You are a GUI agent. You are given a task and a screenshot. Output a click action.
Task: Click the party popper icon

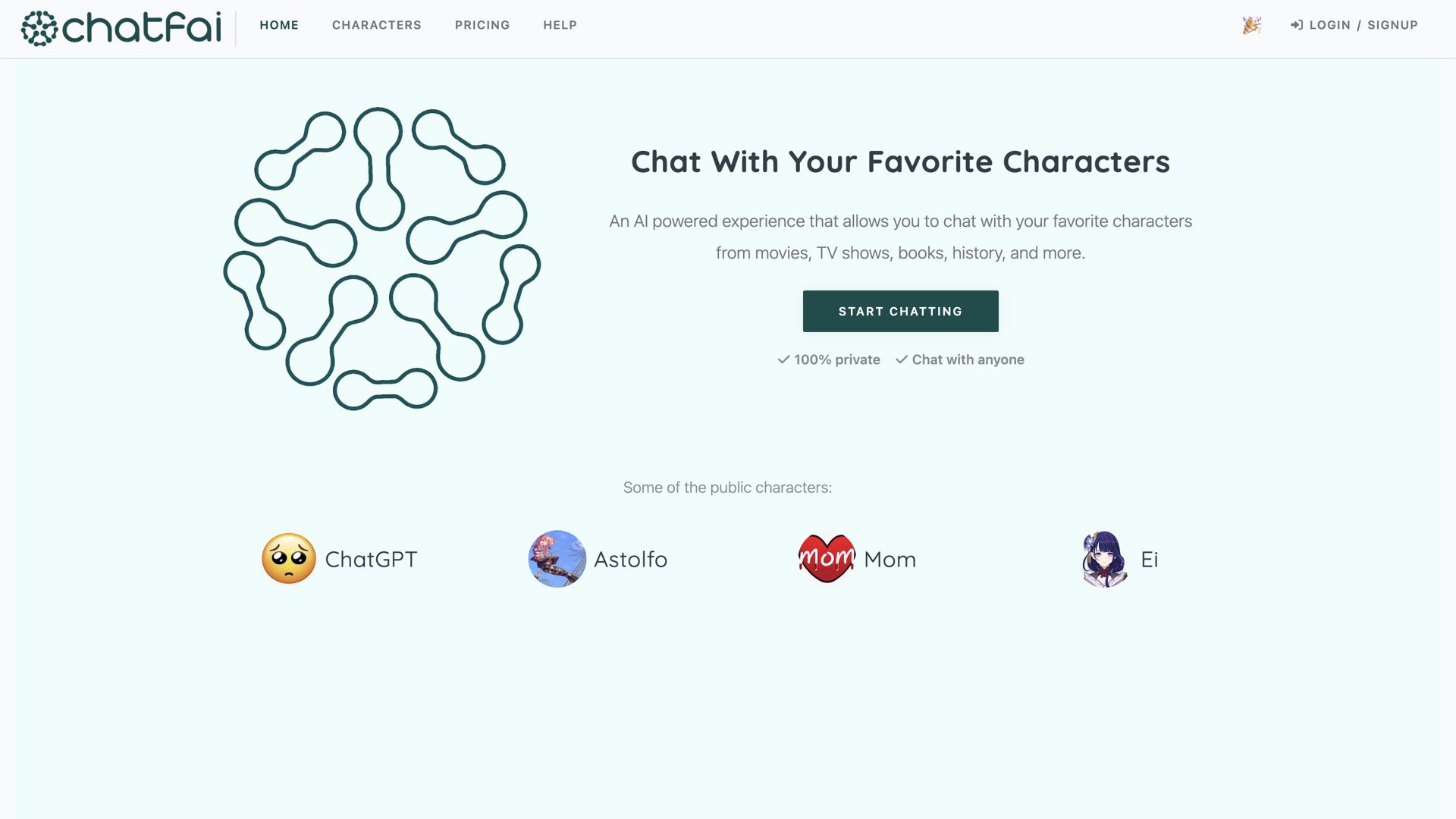pos(1251,25)
